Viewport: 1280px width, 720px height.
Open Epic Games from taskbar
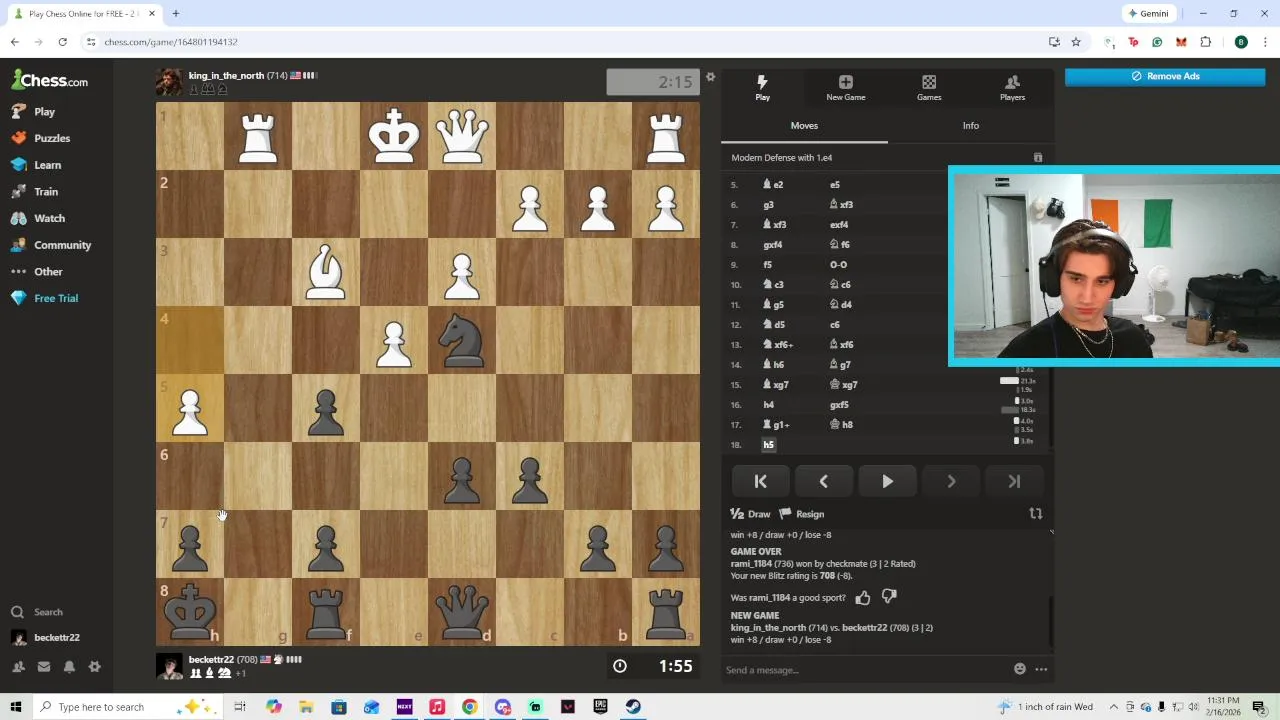600,707
